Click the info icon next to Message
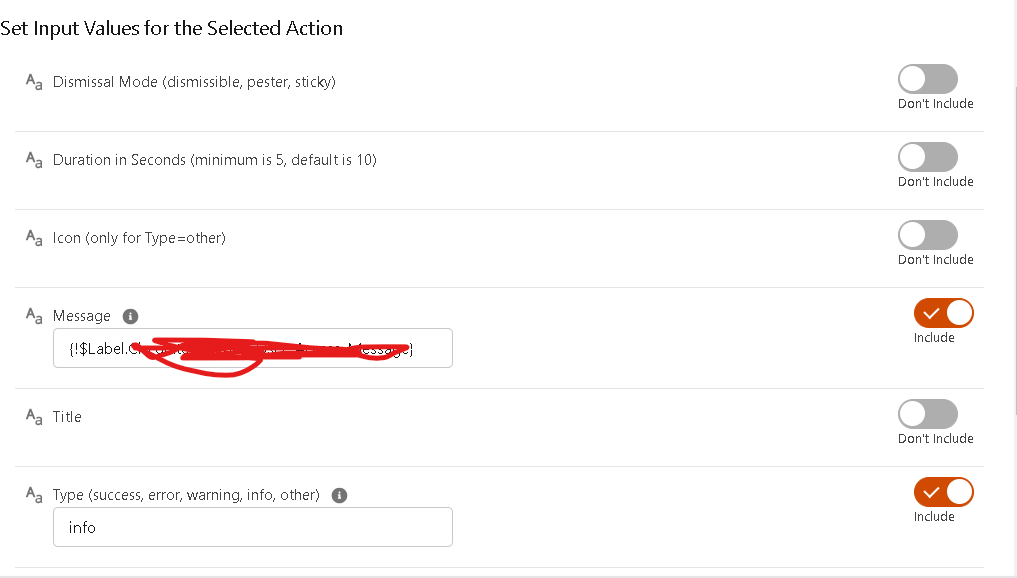 130,317
